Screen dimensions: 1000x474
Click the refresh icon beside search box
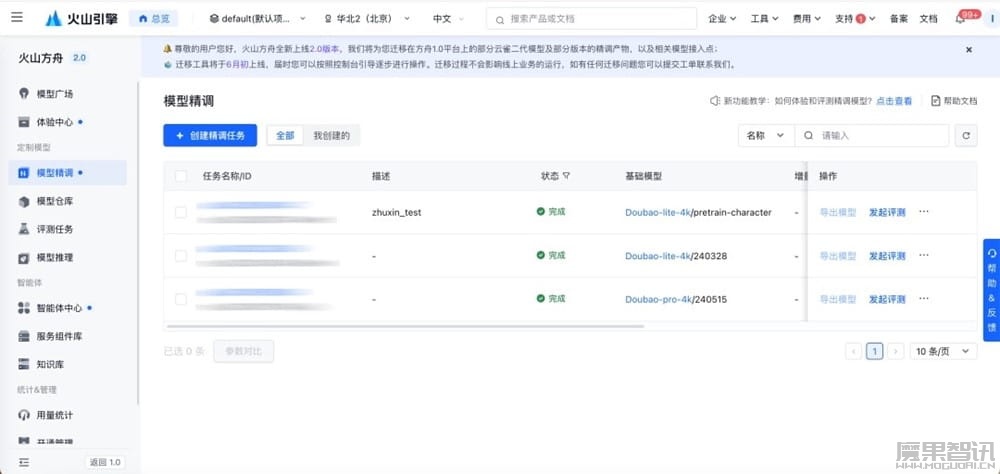(966, 136)
